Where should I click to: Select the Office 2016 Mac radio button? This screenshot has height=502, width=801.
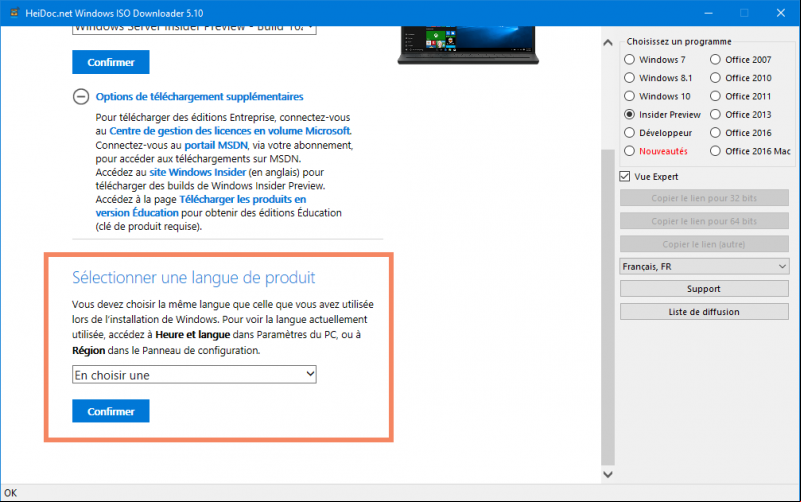coord(715,151)
